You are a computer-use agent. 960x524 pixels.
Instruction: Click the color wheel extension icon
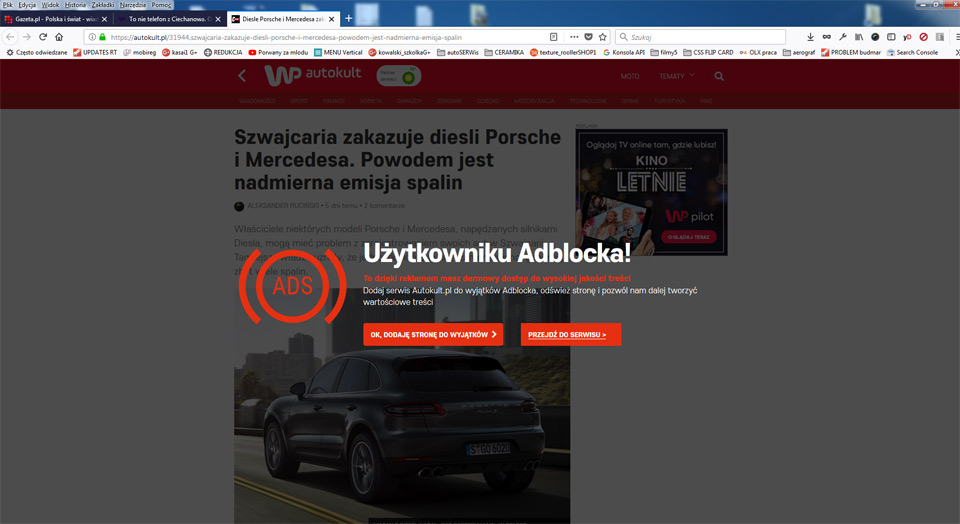[x=875, y=37]
